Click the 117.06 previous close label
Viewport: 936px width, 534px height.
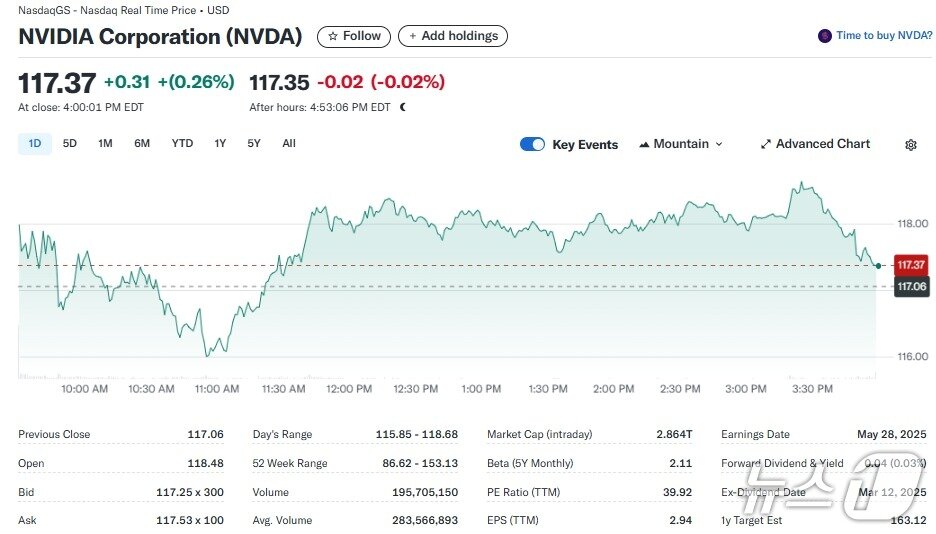click(910, 287)
